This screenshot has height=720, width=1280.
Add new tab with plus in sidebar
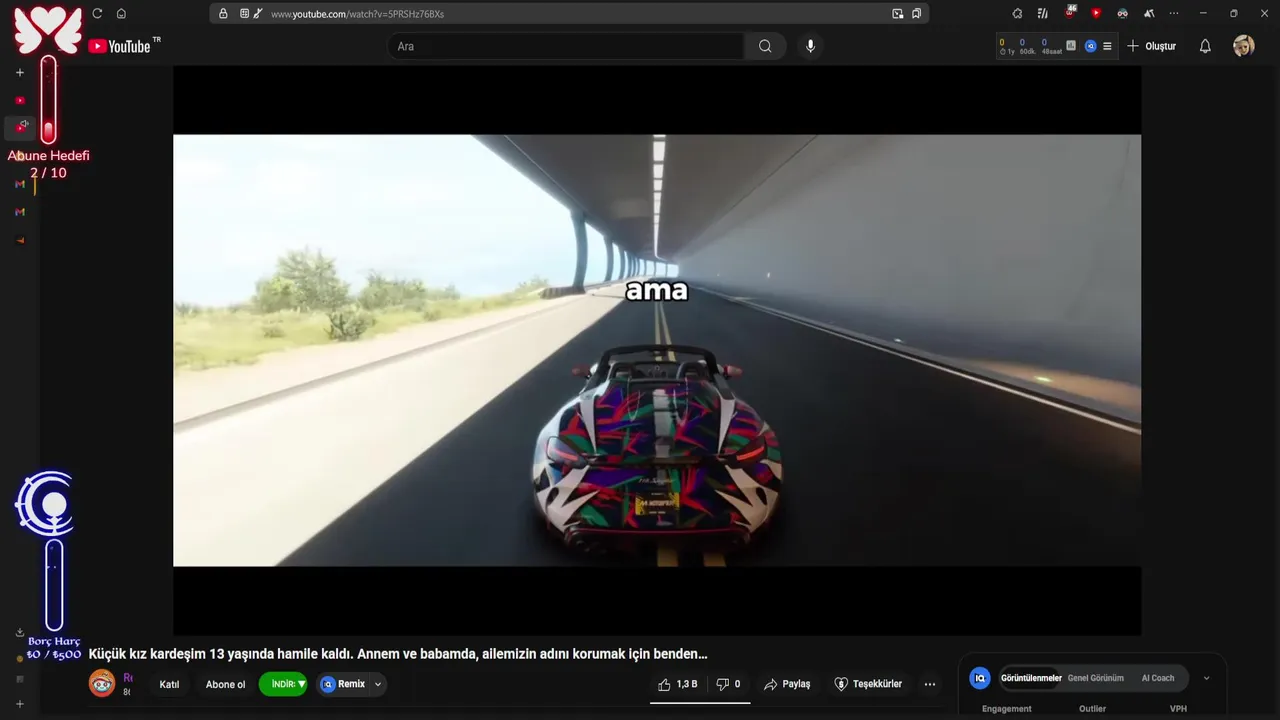pos(20,73)
